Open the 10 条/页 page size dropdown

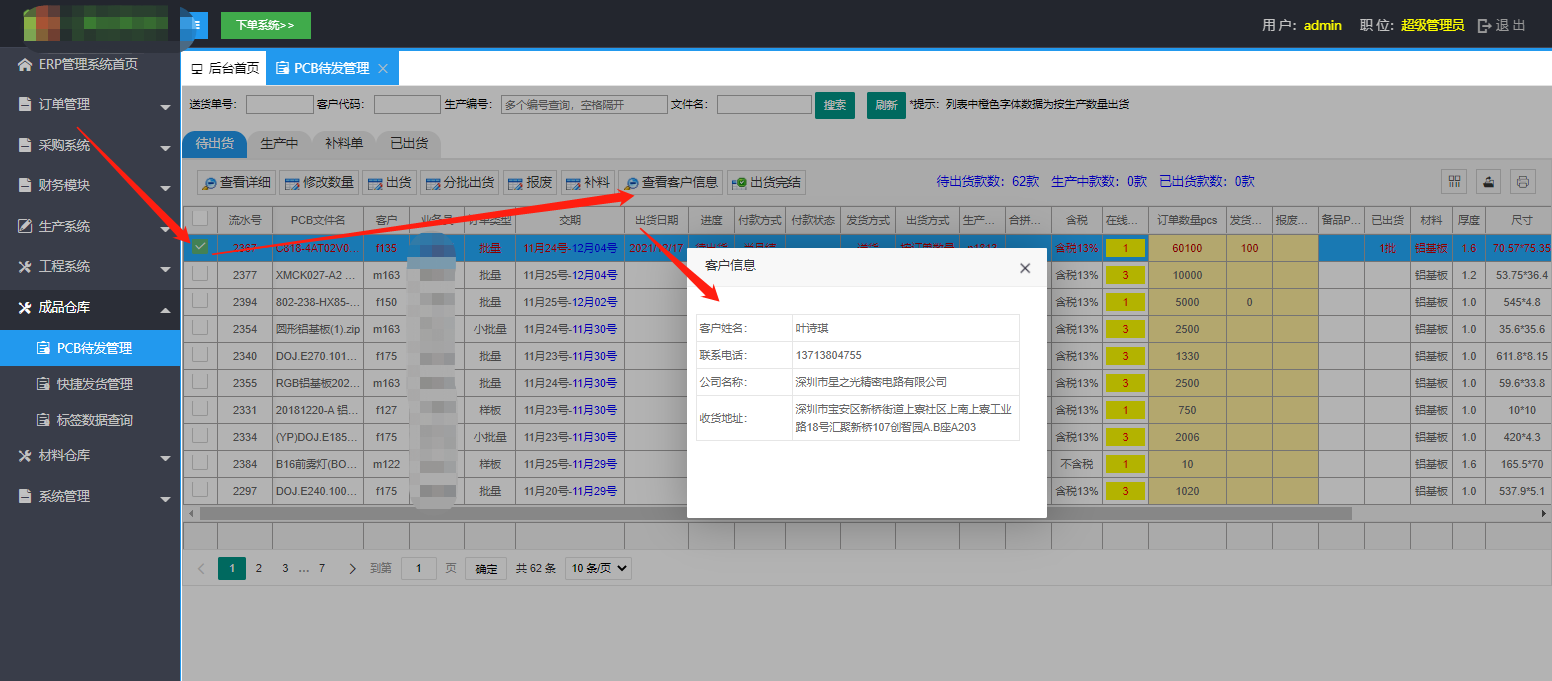(598, 568)
